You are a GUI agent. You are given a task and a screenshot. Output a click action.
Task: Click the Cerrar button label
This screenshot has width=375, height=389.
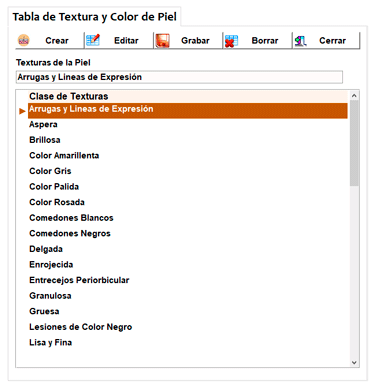(x=332, y=41)
